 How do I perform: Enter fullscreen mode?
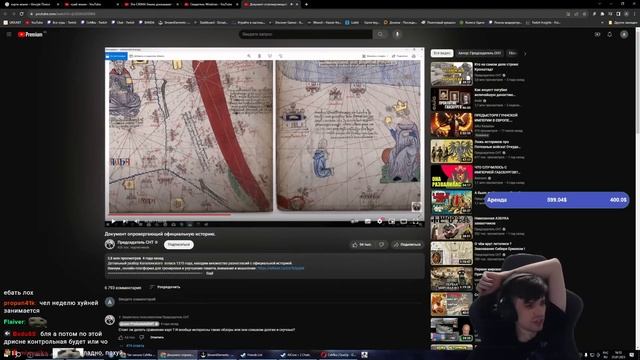tap(416, 221)
